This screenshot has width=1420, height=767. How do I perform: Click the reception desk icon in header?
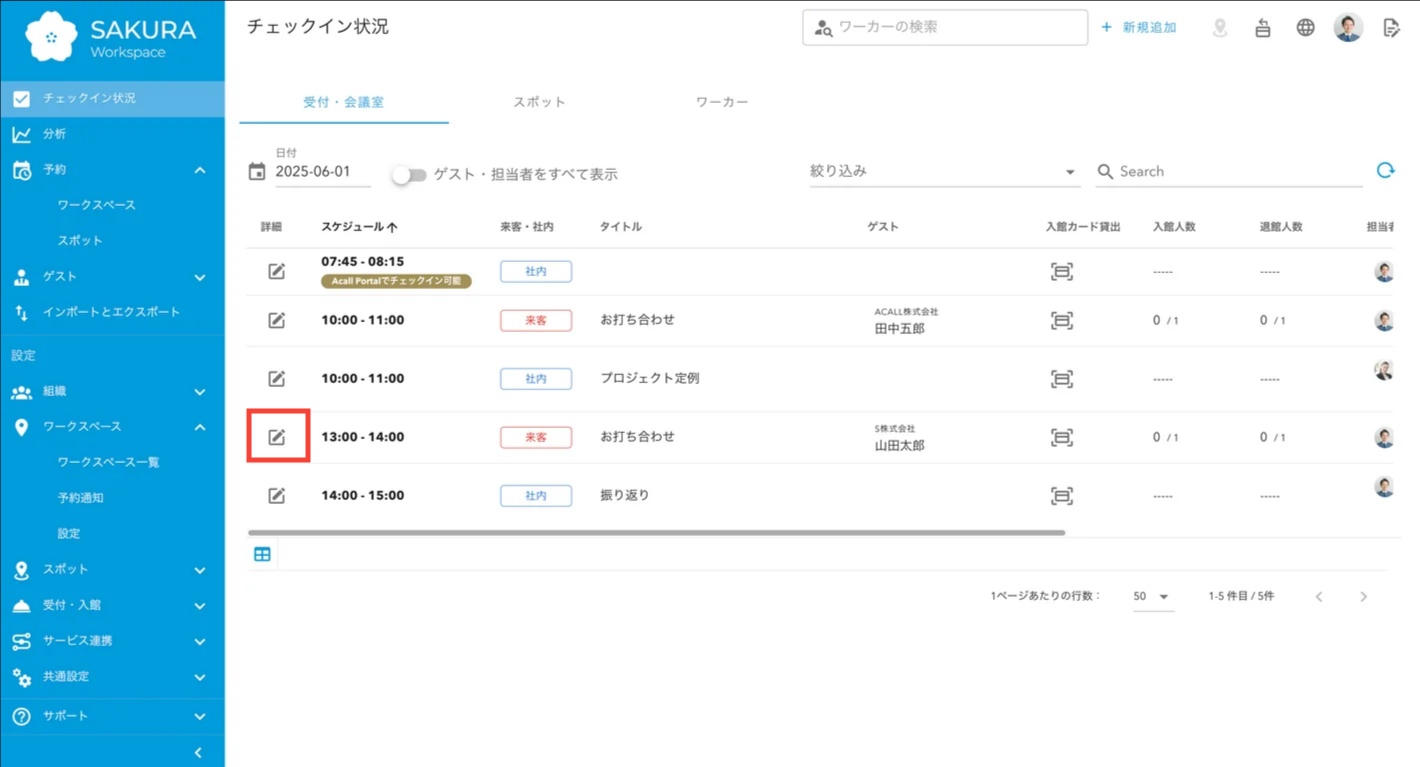1263,28
